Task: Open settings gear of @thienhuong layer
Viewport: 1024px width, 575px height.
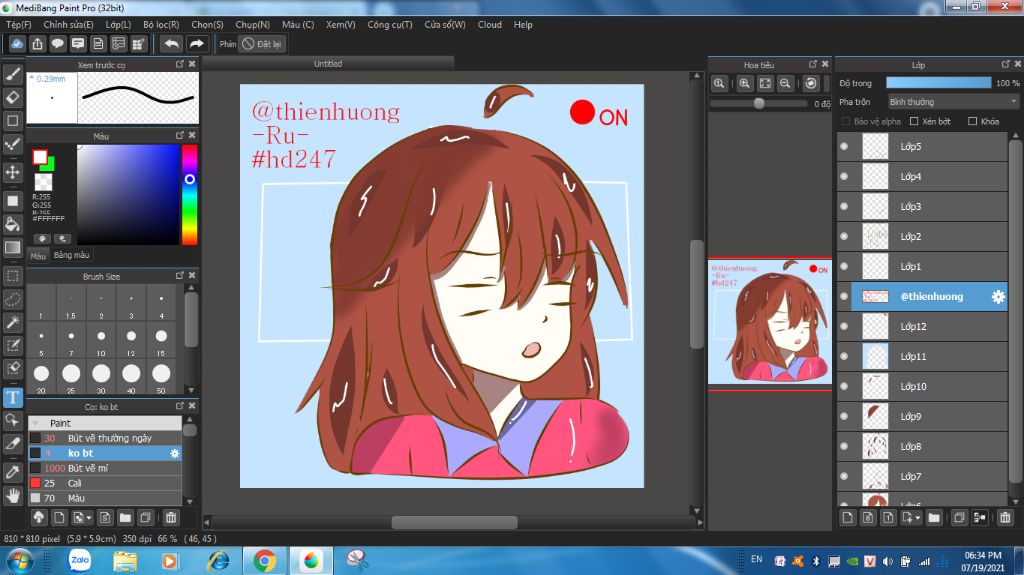Action: tap(998, 297)
